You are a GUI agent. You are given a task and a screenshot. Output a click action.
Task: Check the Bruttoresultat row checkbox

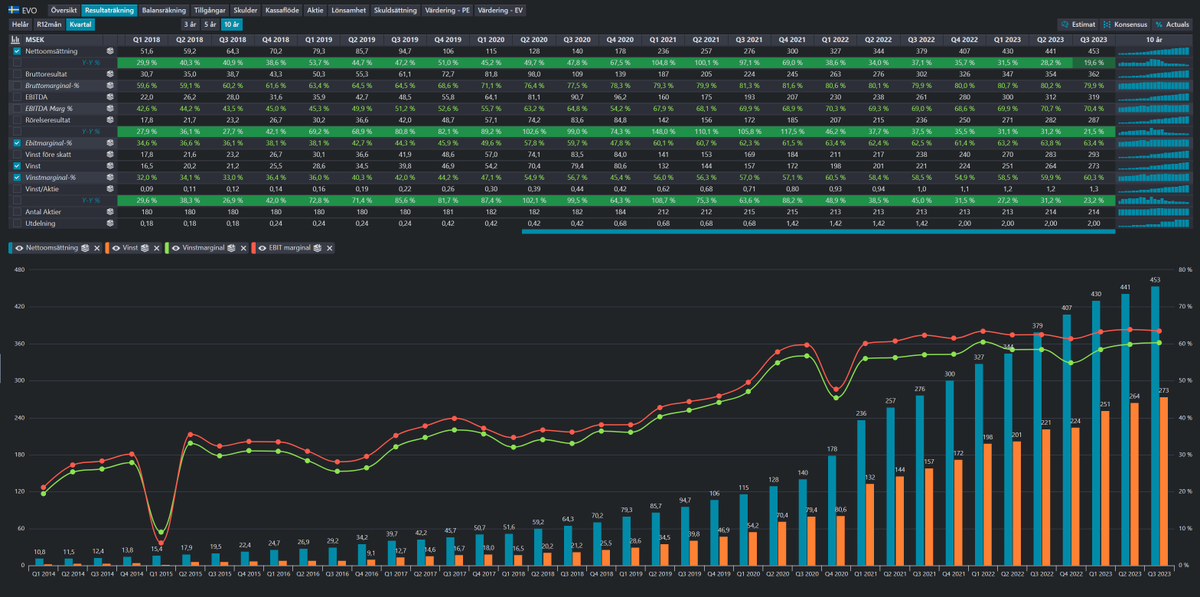(x=16, y=74)
